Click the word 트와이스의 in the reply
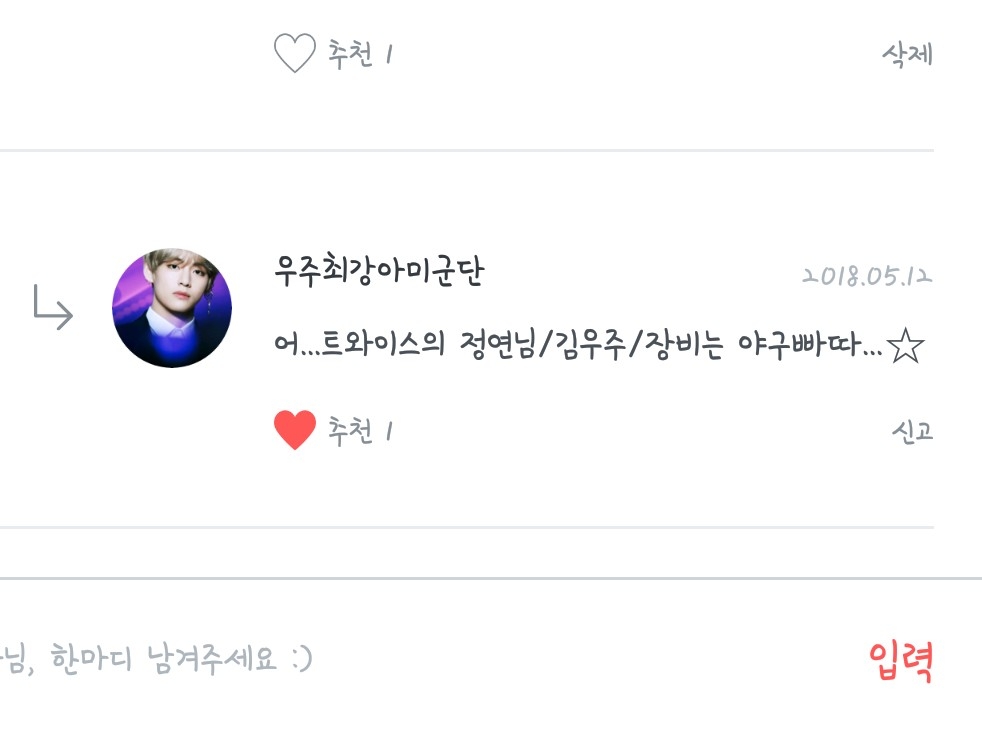This screenshot has width=982, height=736. [x=383, y=344]
